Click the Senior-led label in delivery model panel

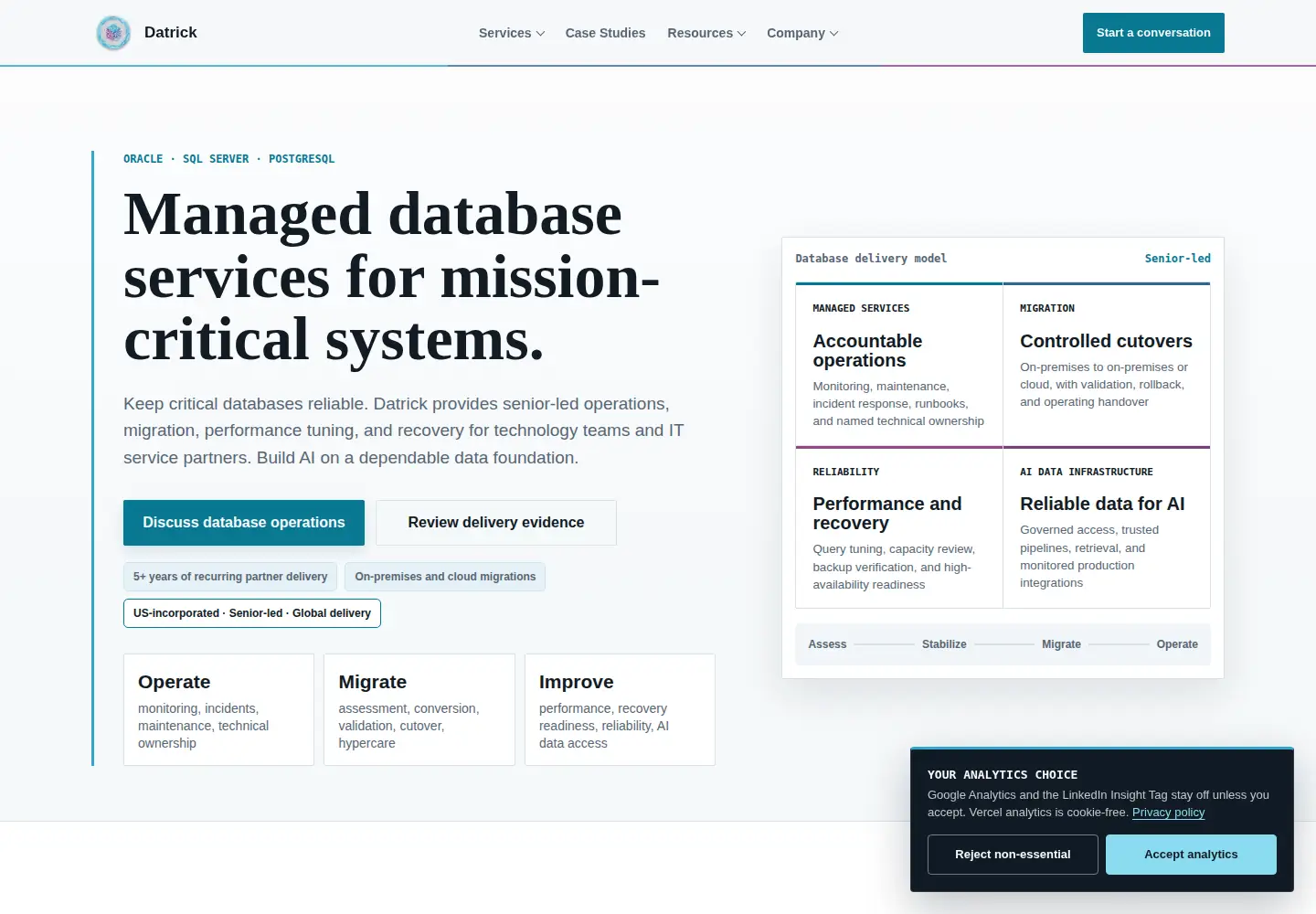point(1177,259)
